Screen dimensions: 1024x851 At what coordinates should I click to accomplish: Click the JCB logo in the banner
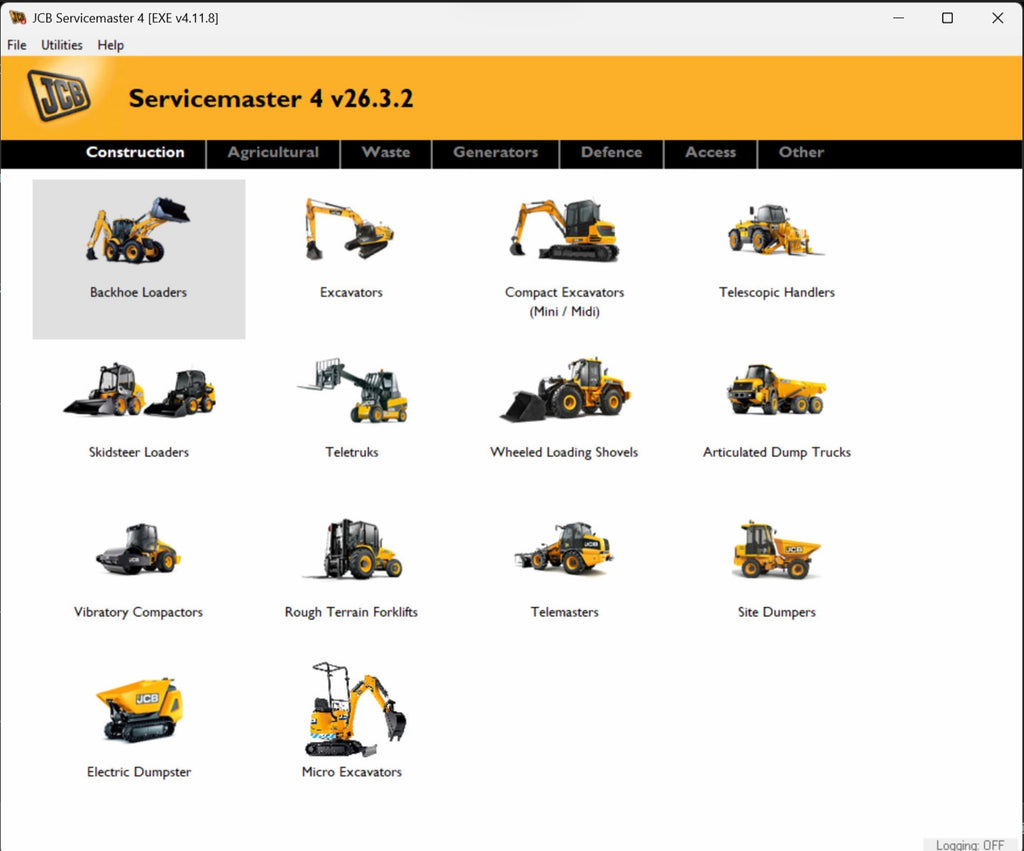coord(59,96)
